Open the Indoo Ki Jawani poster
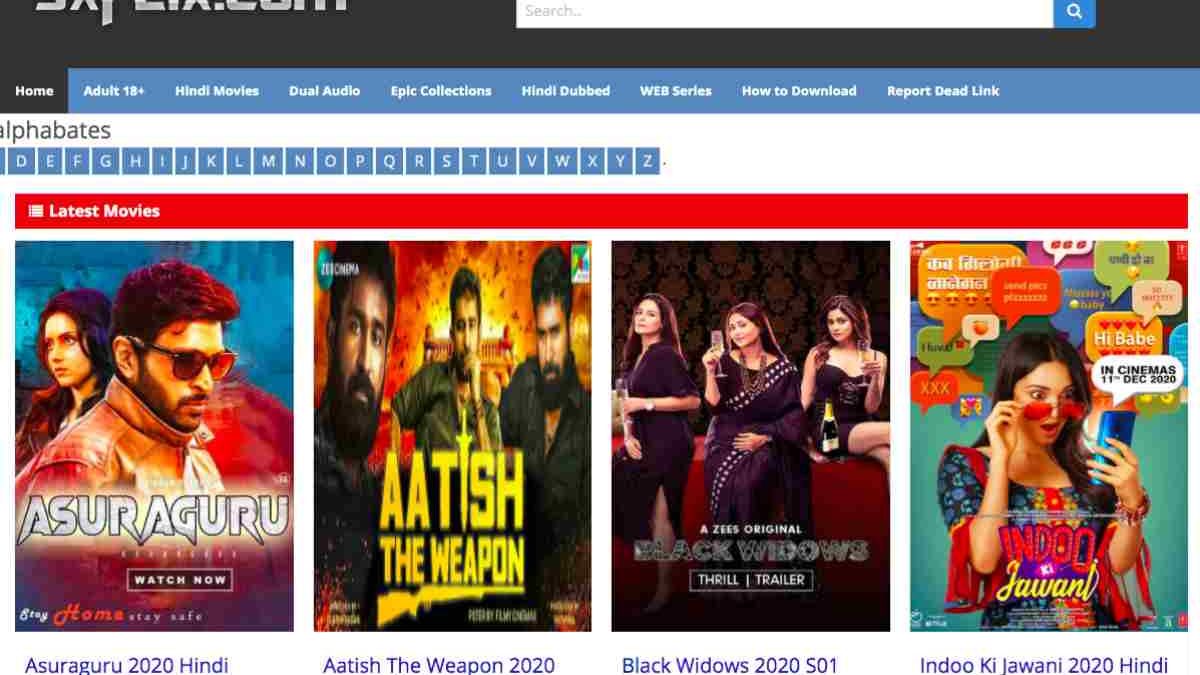 coord(1049,436)
